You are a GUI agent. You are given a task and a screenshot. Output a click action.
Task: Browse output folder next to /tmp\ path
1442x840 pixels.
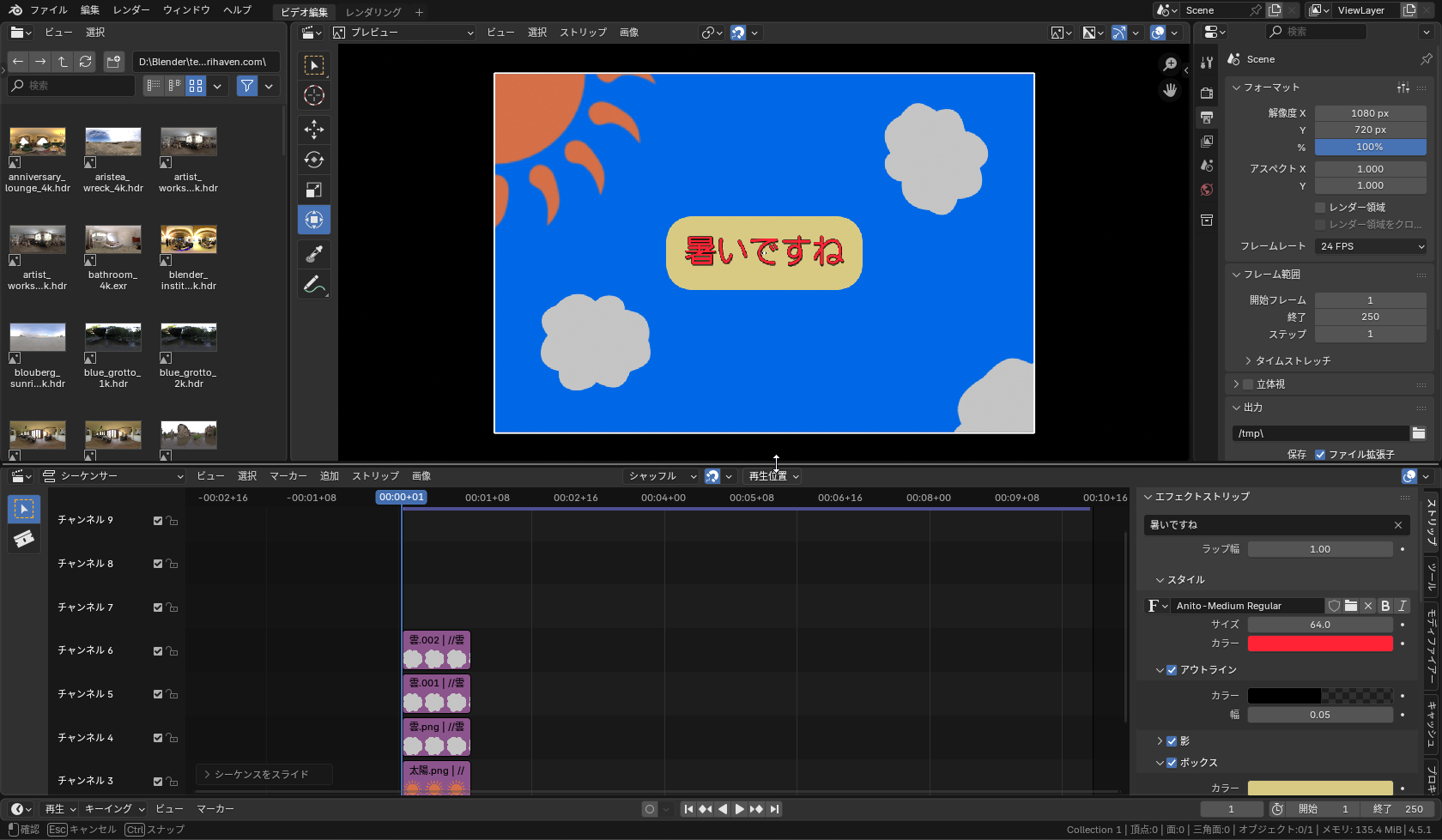(1419, 433)
